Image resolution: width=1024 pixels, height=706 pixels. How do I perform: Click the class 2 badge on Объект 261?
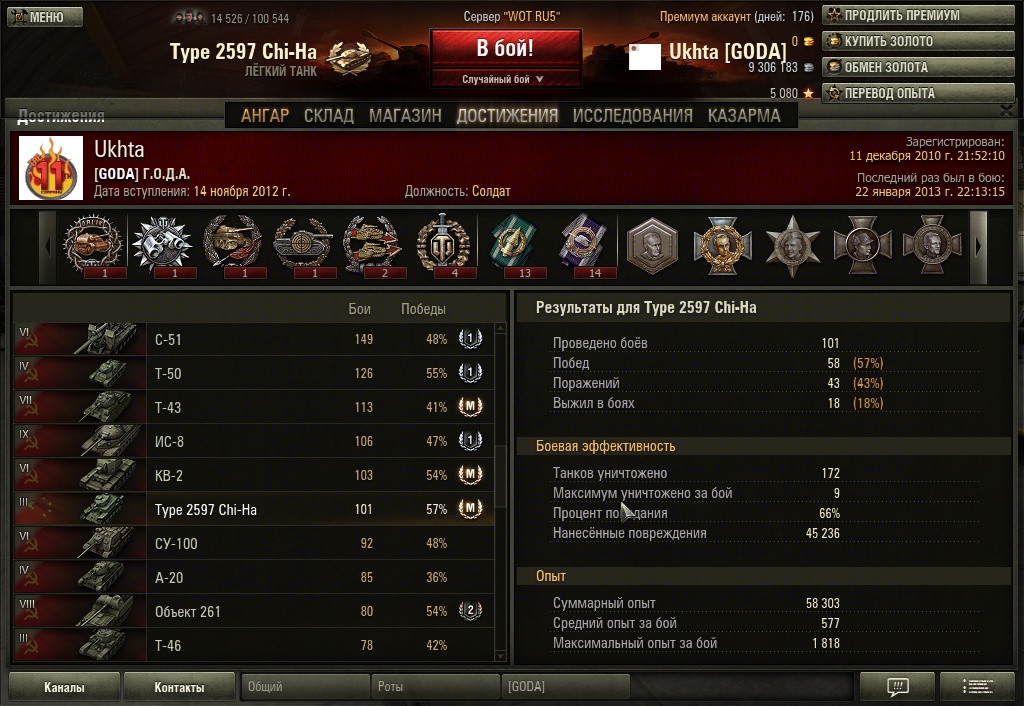470,610
